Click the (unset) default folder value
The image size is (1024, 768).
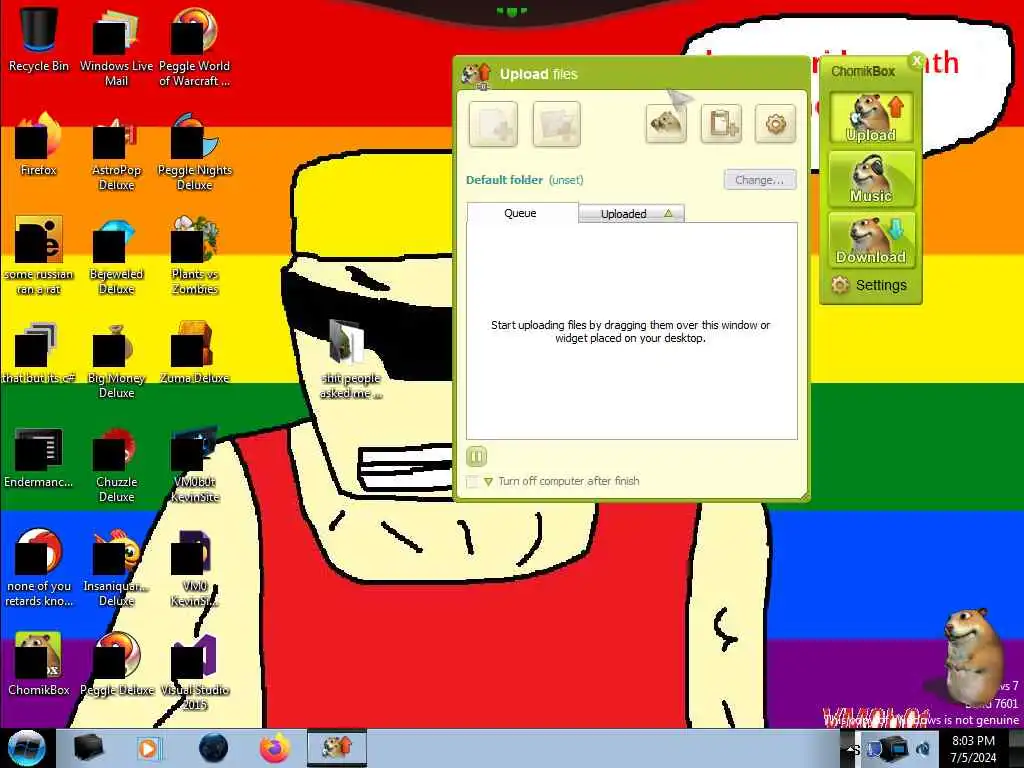[566, 180]
